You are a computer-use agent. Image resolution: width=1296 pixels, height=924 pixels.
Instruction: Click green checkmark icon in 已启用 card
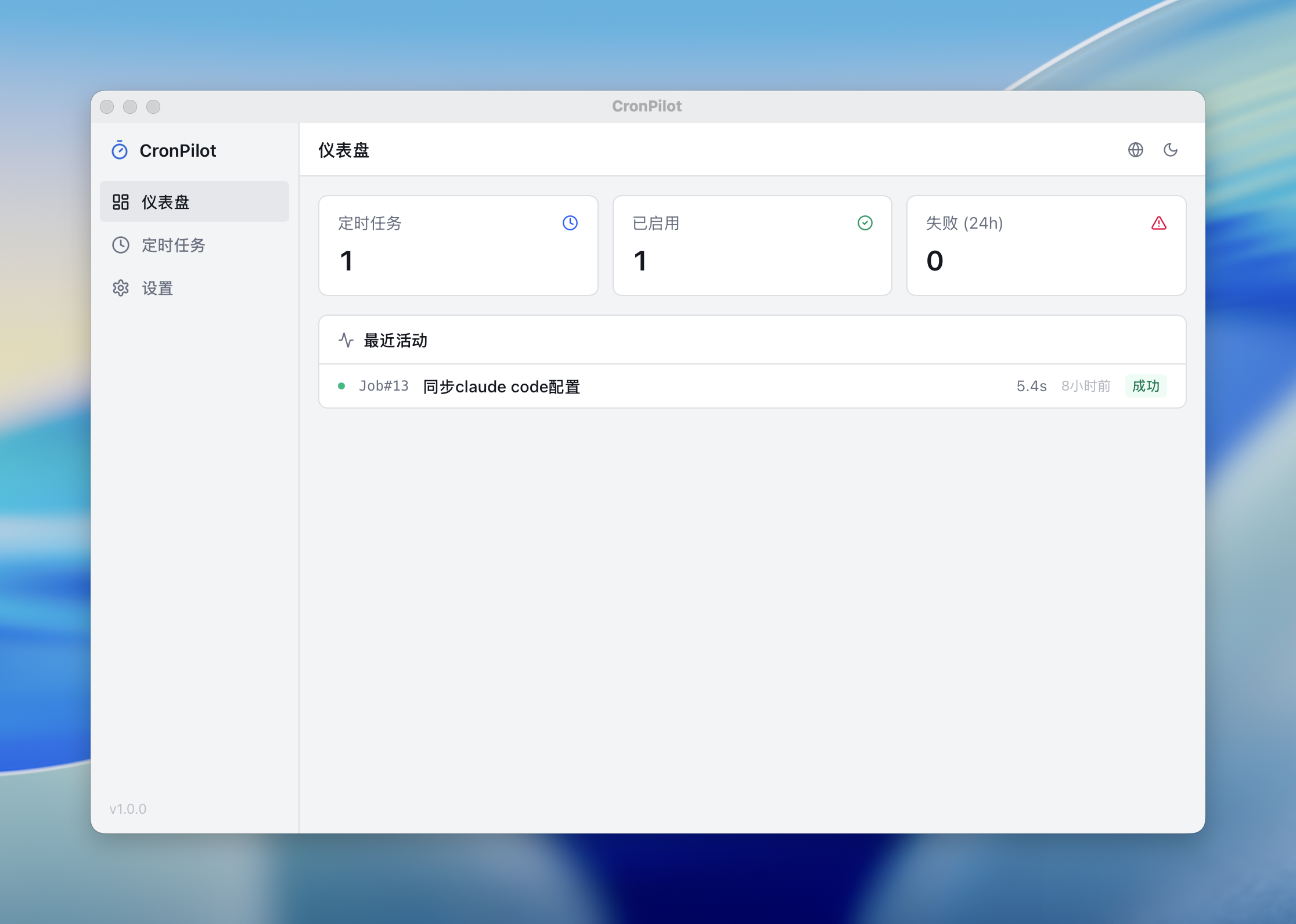tap(865, 223)
